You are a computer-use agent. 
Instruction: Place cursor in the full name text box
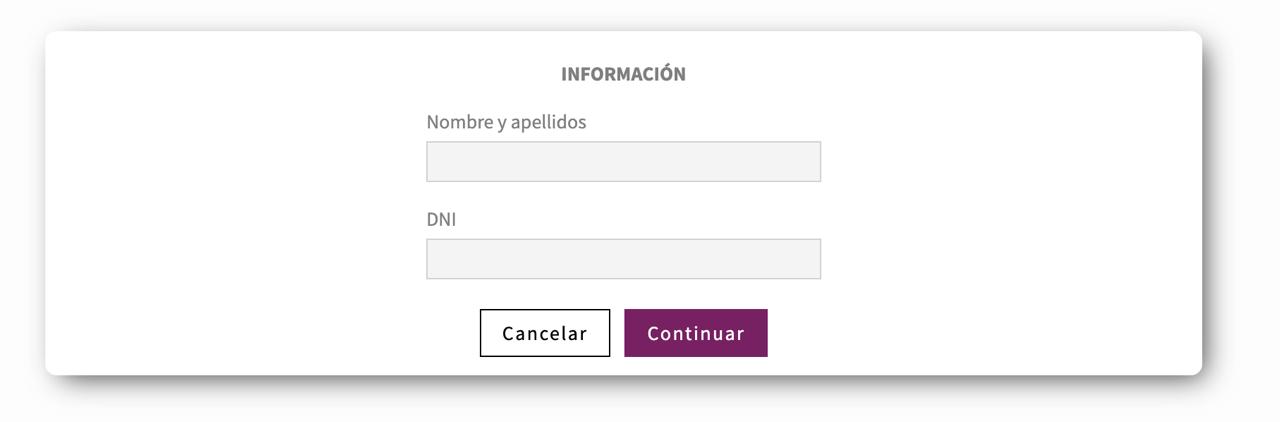tap(623, 161)
